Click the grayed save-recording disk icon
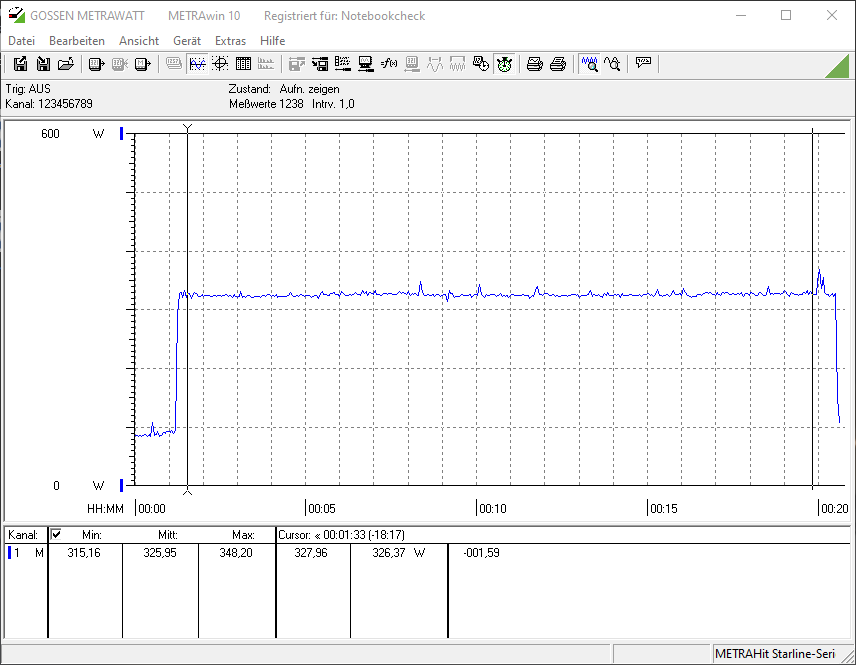856x665 pixels. (x=296, y=64)
